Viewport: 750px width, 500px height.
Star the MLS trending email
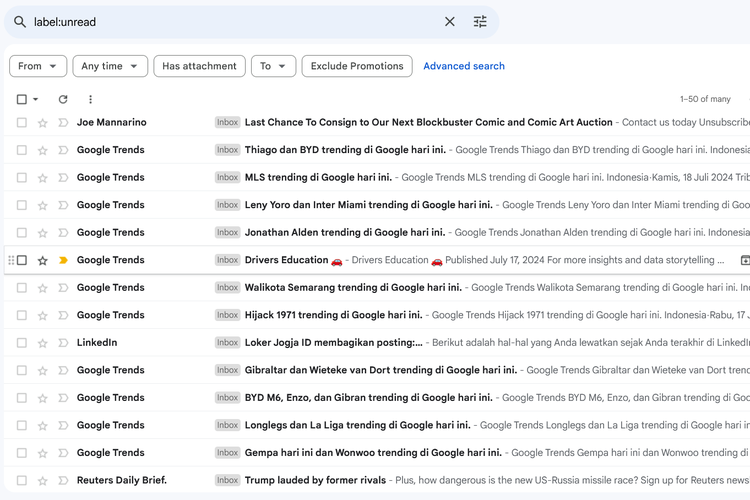[x=43, y=178]
